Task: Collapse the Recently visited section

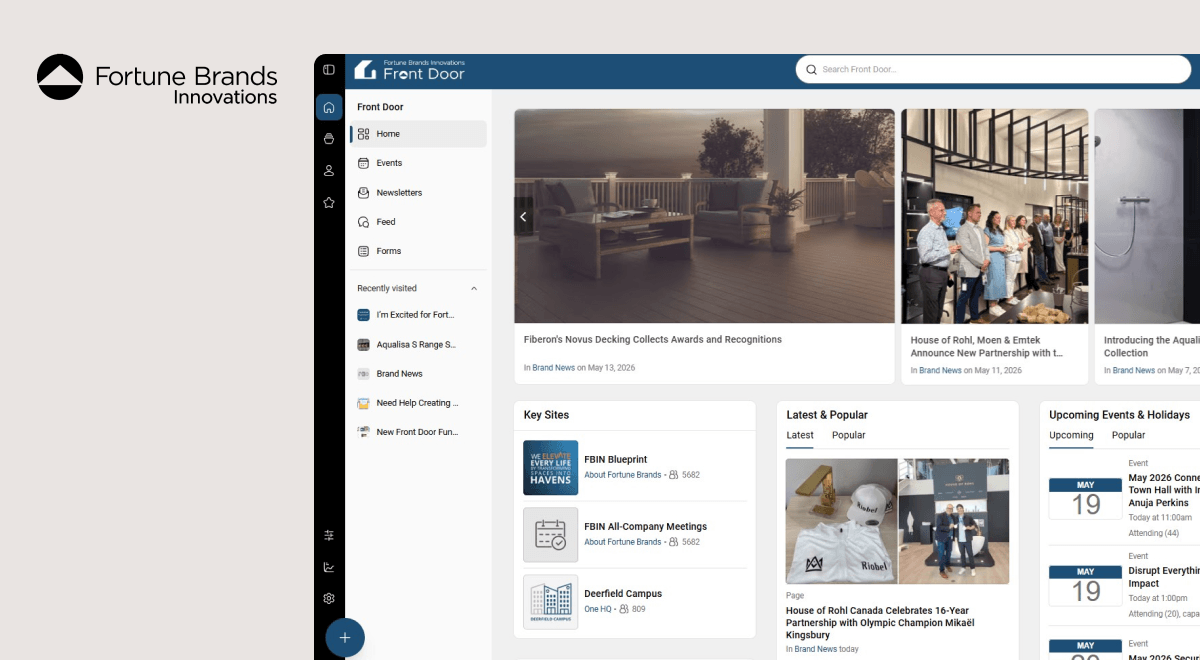Action: [x=474, y=288]
